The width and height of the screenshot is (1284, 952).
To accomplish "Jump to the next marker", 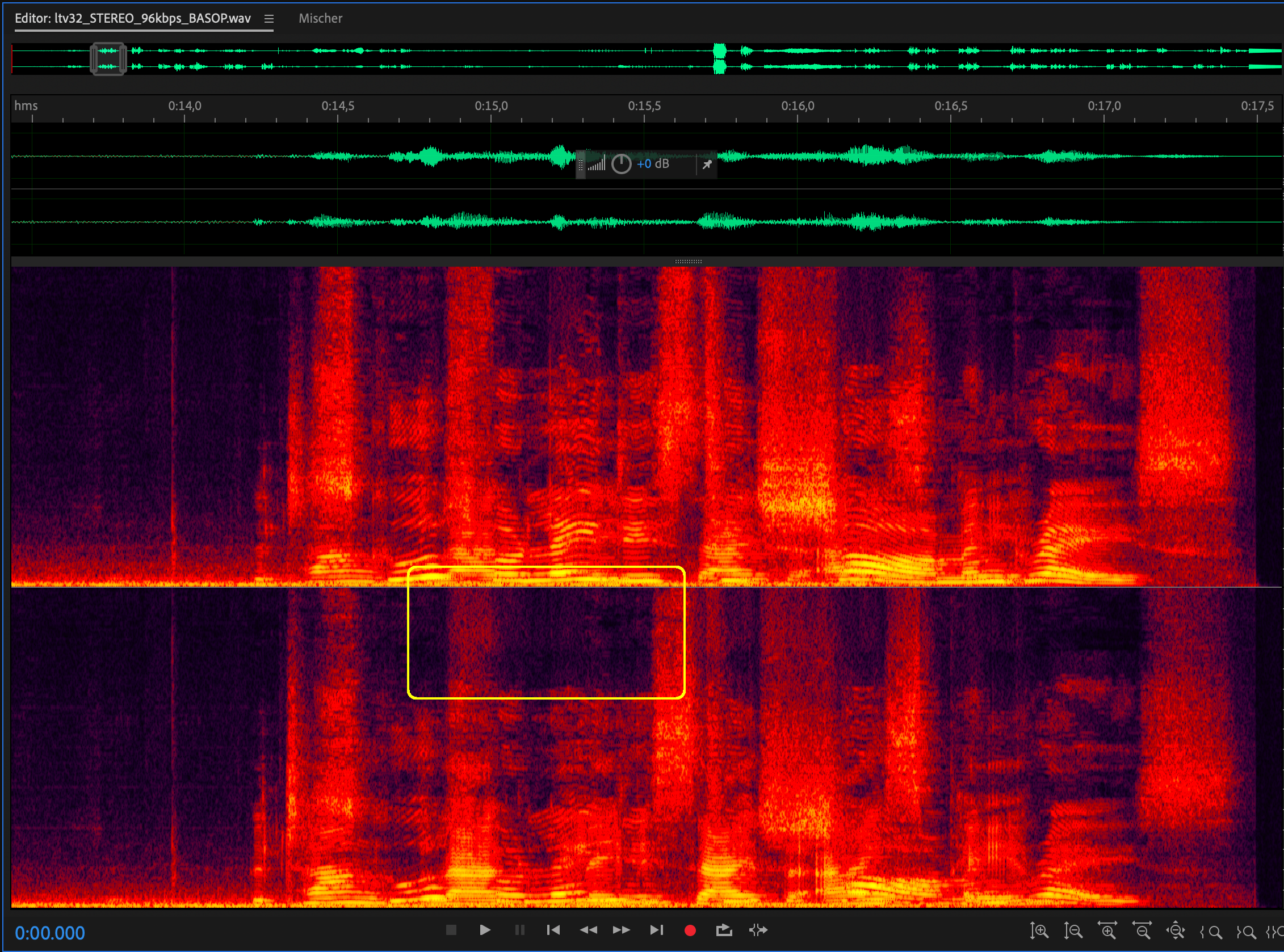I will point(656,930).
